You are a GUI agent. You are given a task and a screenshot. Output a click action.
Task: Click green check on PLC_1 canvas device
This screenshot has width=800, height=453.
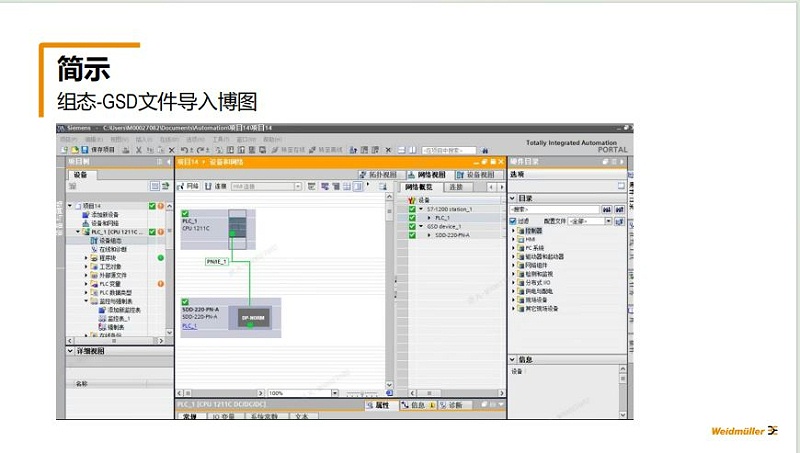(x=185, y=214)
